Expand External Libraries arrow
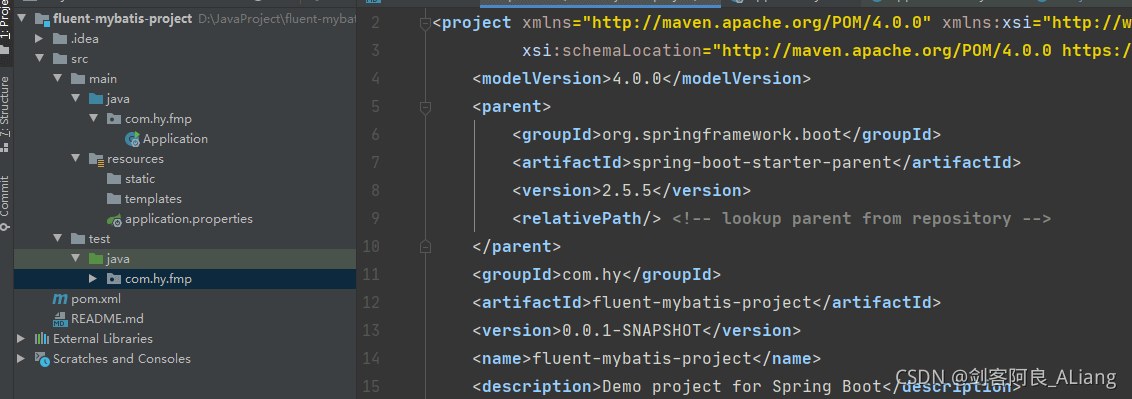Screen dimensions: 1132x399 coord(22,338)
